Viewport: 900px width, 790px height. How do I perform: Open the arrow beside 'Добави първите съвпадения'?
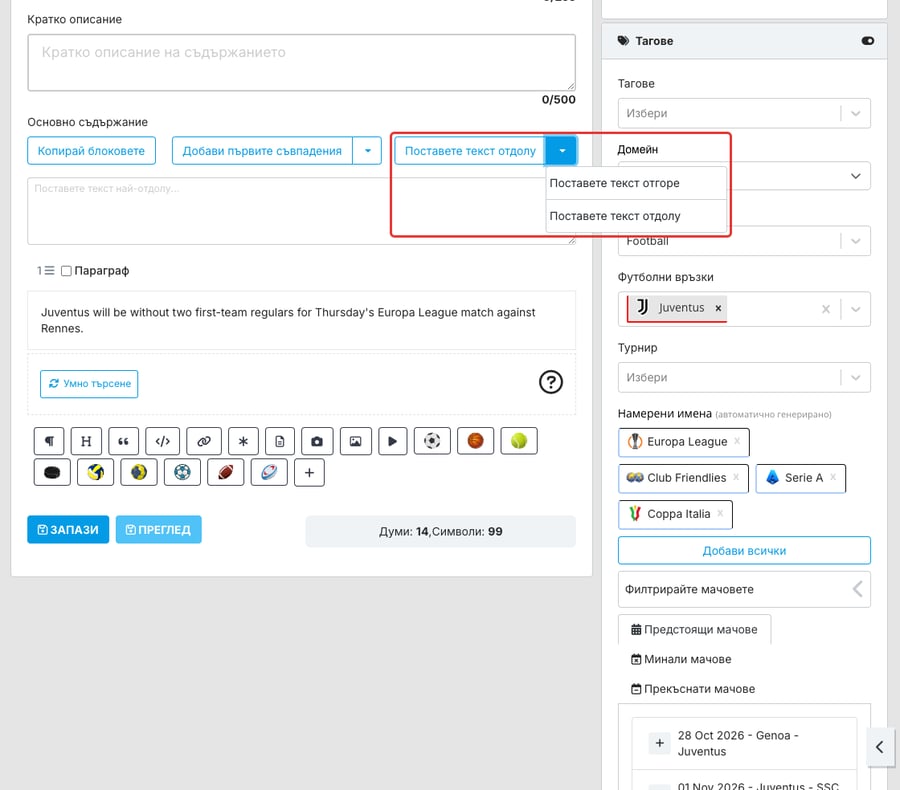(367, 151)
